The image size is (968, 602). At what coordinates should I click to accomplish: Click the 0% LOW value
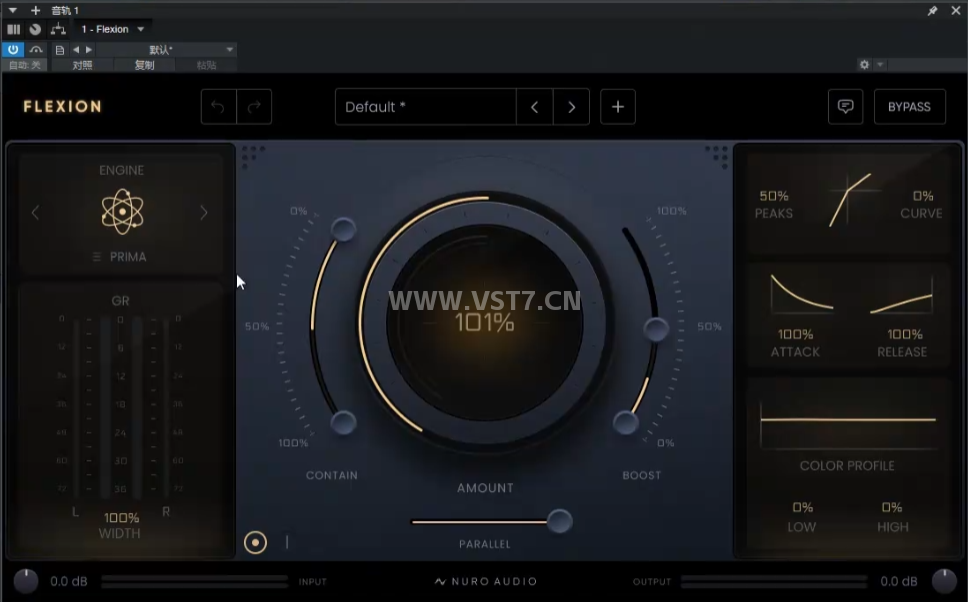(x=802, y=508)
